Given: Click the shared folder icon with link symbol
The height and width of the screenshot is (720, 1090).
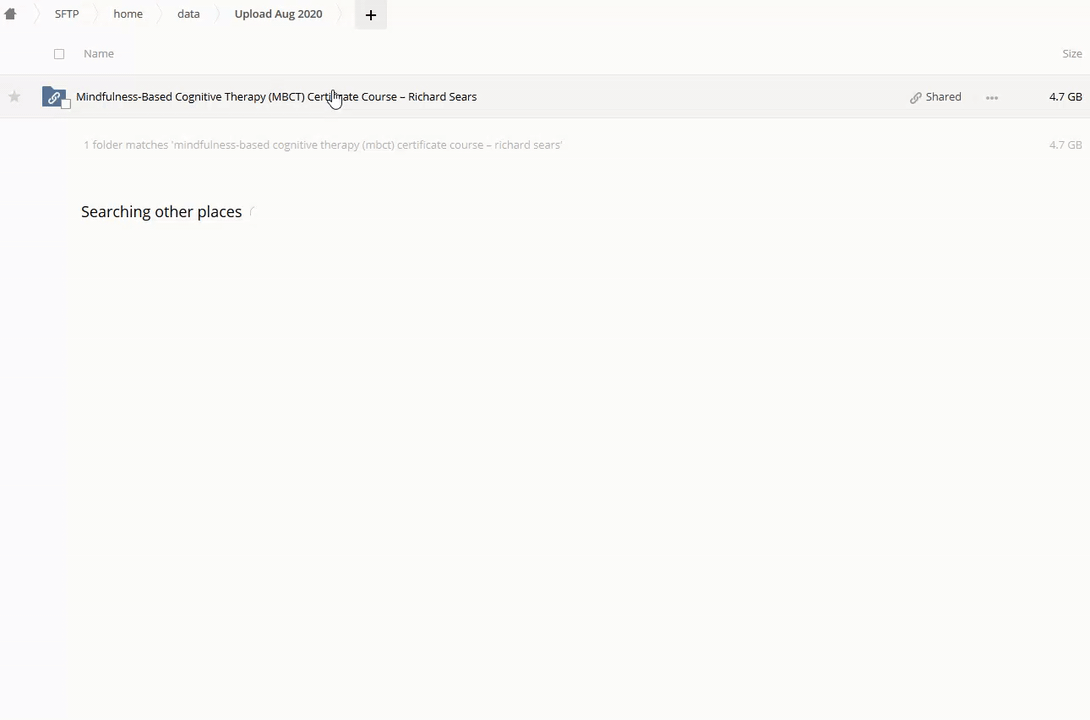Looking at the screenshot, I should (x=53, y=97).
